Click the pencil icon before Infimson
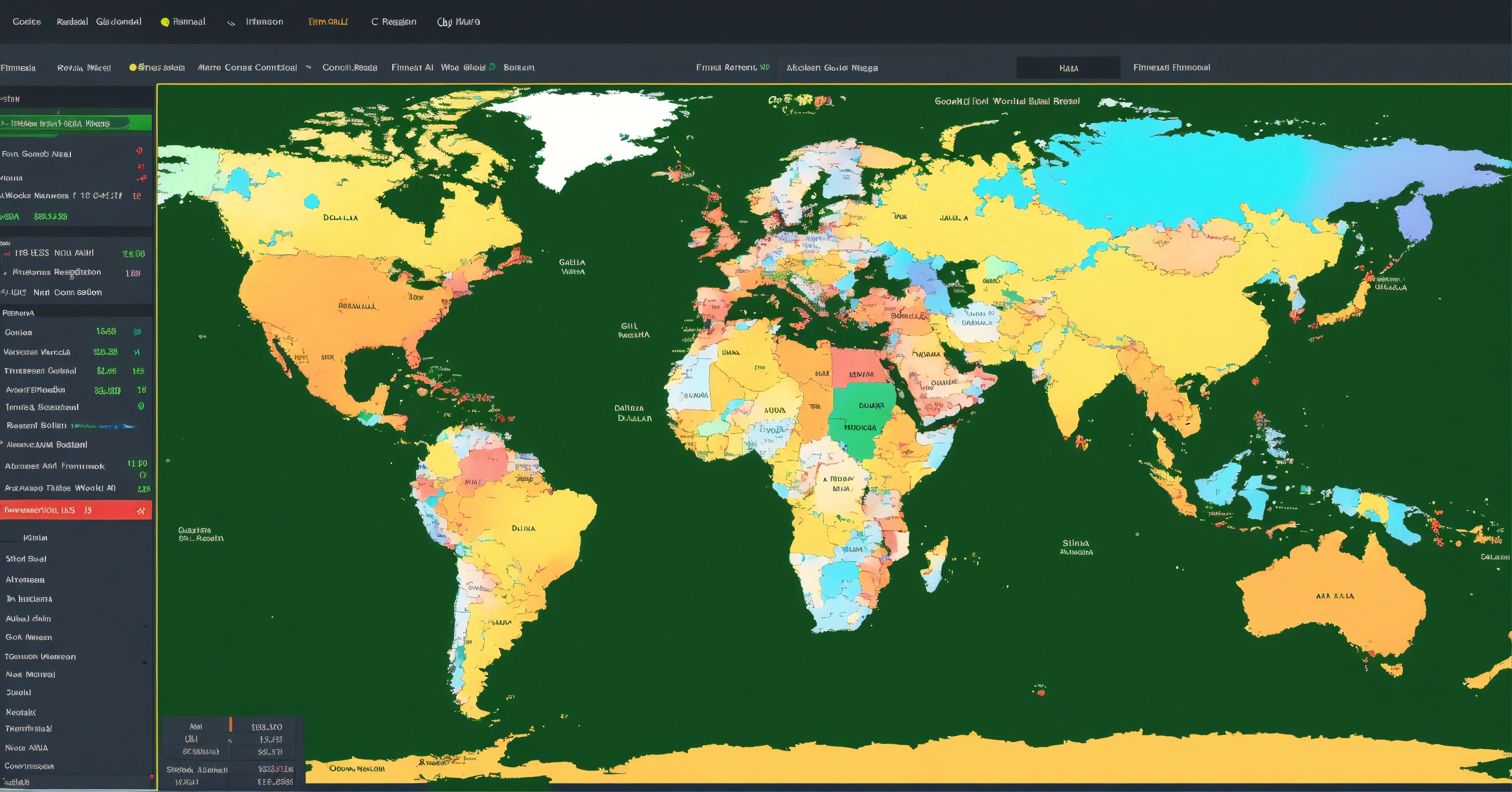The image size is (1512, 792). [231, 22]
